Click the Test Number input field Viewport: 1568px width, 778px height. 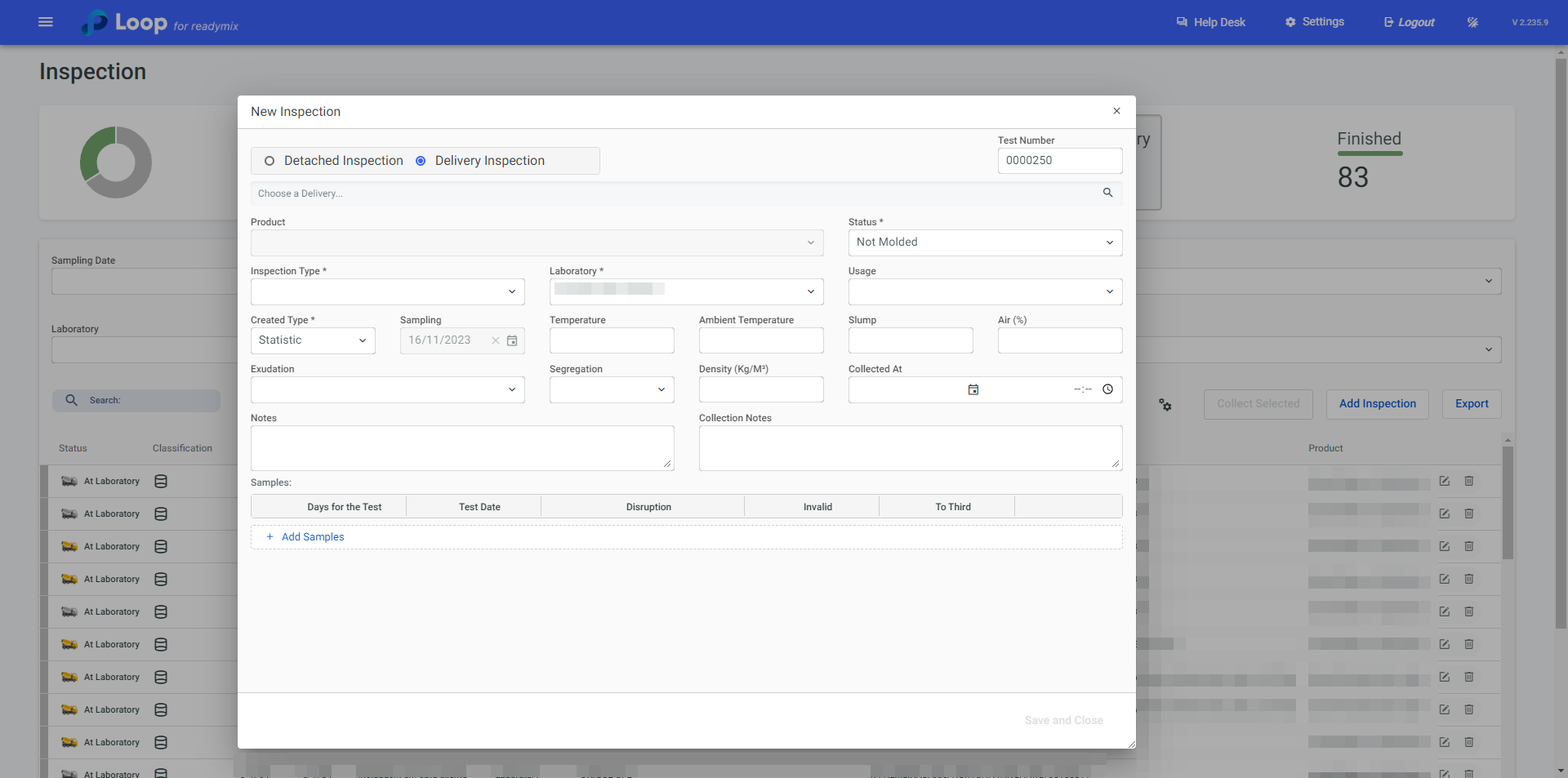coord(1059,161)
